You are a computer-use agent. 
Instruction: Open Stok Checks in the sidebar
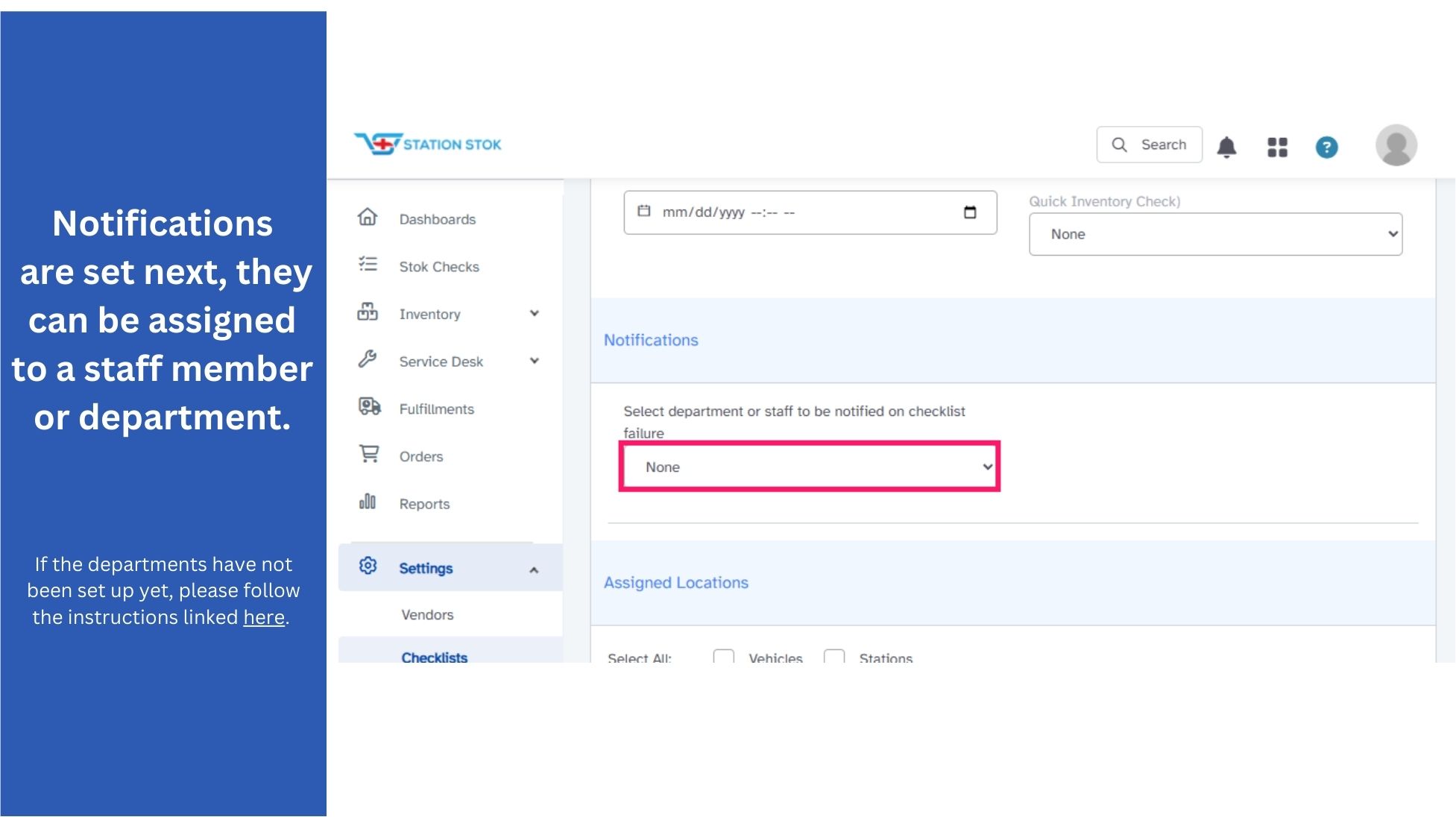tap(438, 267)
